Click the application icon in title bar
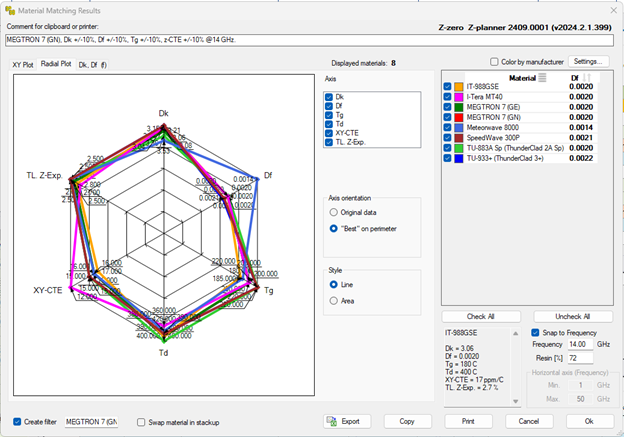Image resolution: width=624 pixels, height=437 pixels. pos(9,8)
